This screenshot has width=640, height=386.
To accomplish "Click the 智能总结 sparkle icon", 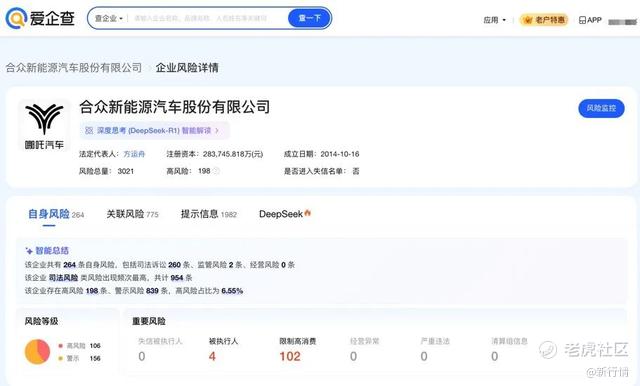I will (29, 251).
